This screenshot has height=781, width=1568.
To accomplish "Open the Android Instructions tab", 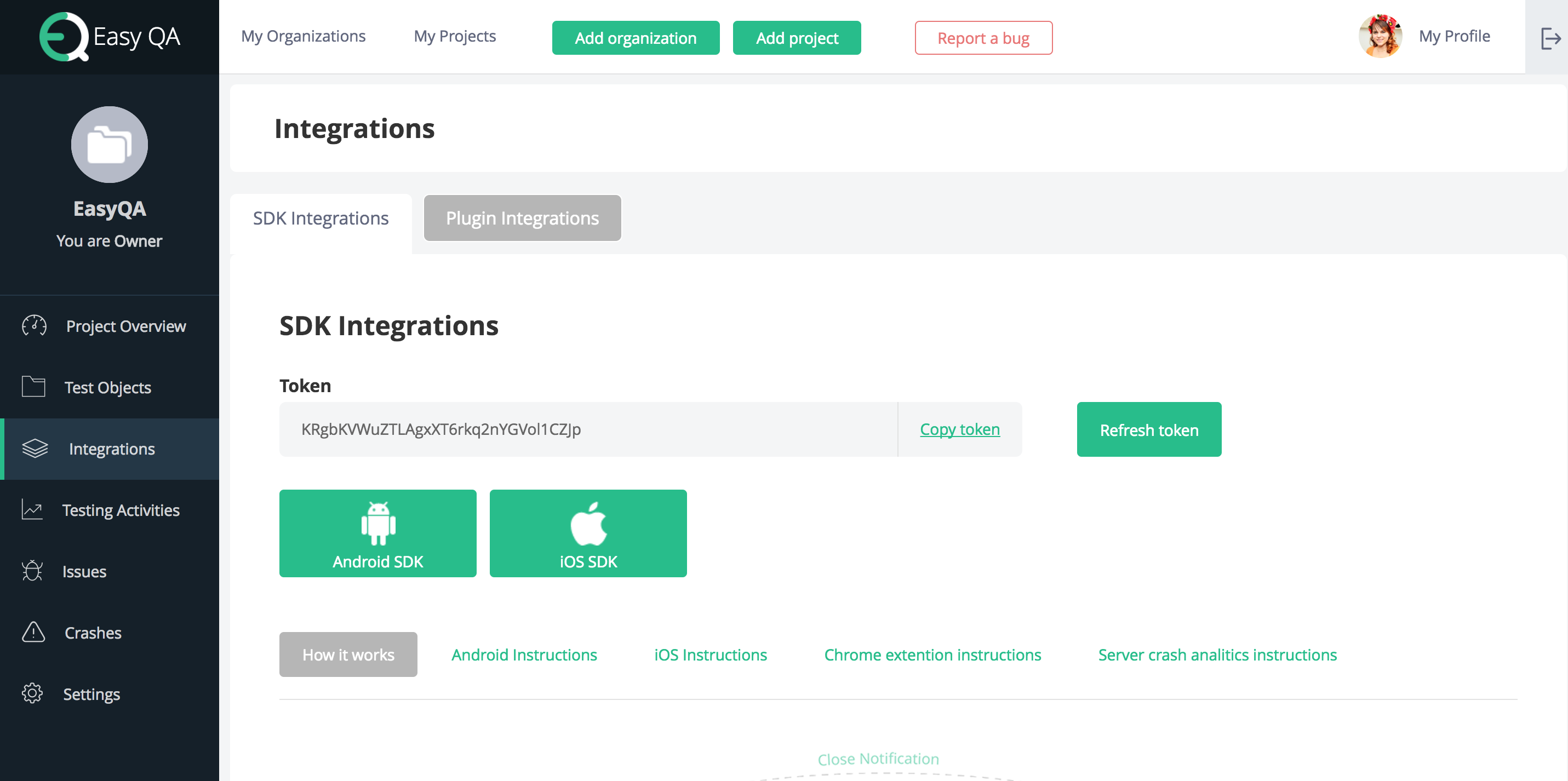I will click(524, 654).
